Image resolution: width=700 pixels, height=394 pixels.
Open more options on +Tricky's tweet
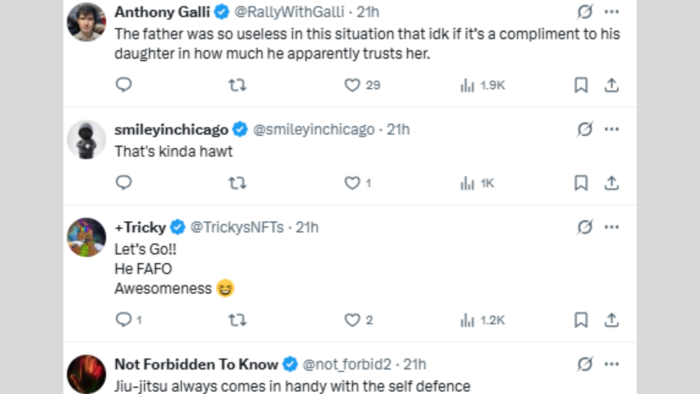click(612, 227)
